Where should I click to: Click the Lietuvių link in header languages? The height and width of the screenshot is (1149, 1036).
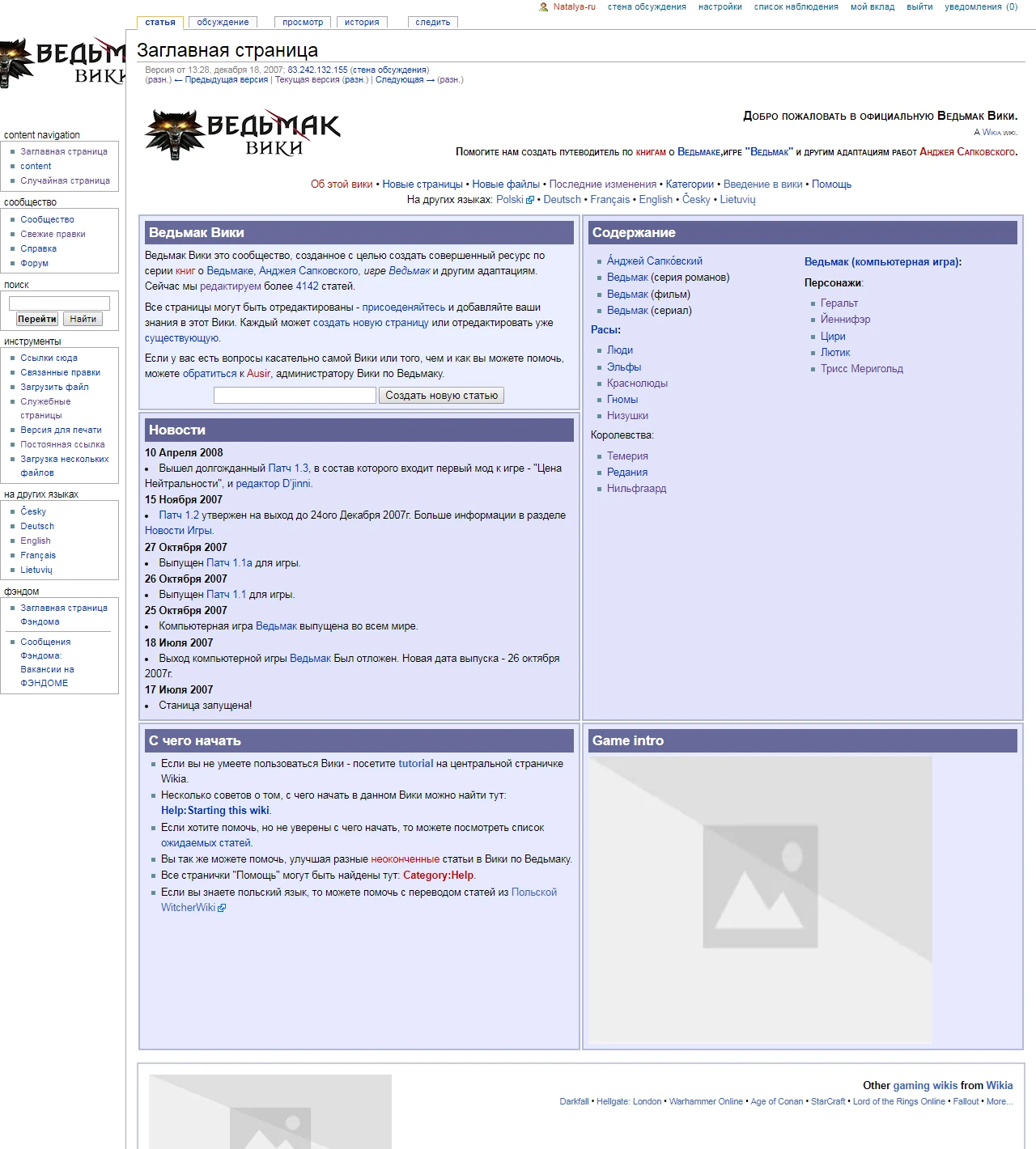tap(738, 200)
